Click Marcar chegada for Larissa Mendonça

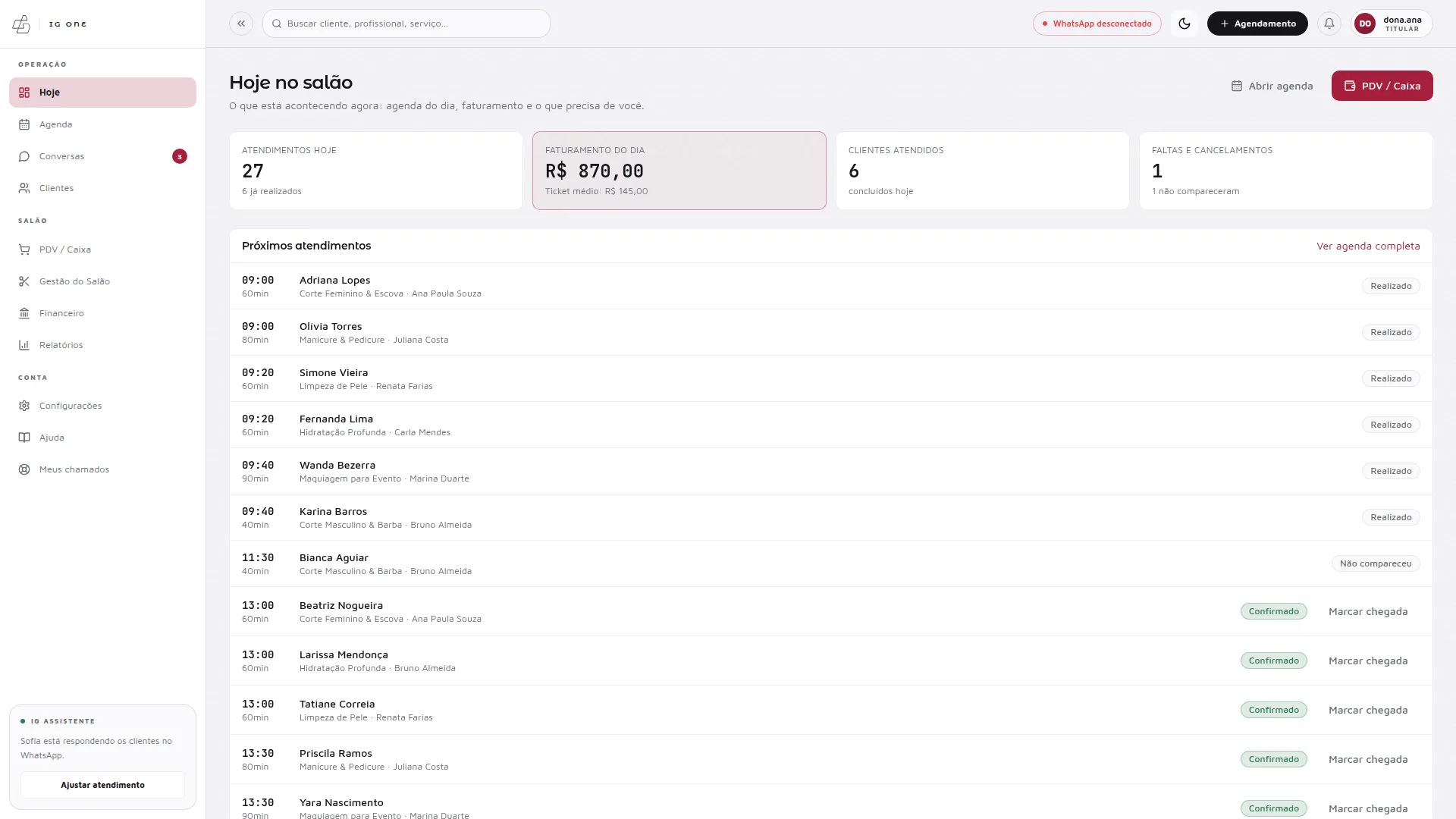1368,661
